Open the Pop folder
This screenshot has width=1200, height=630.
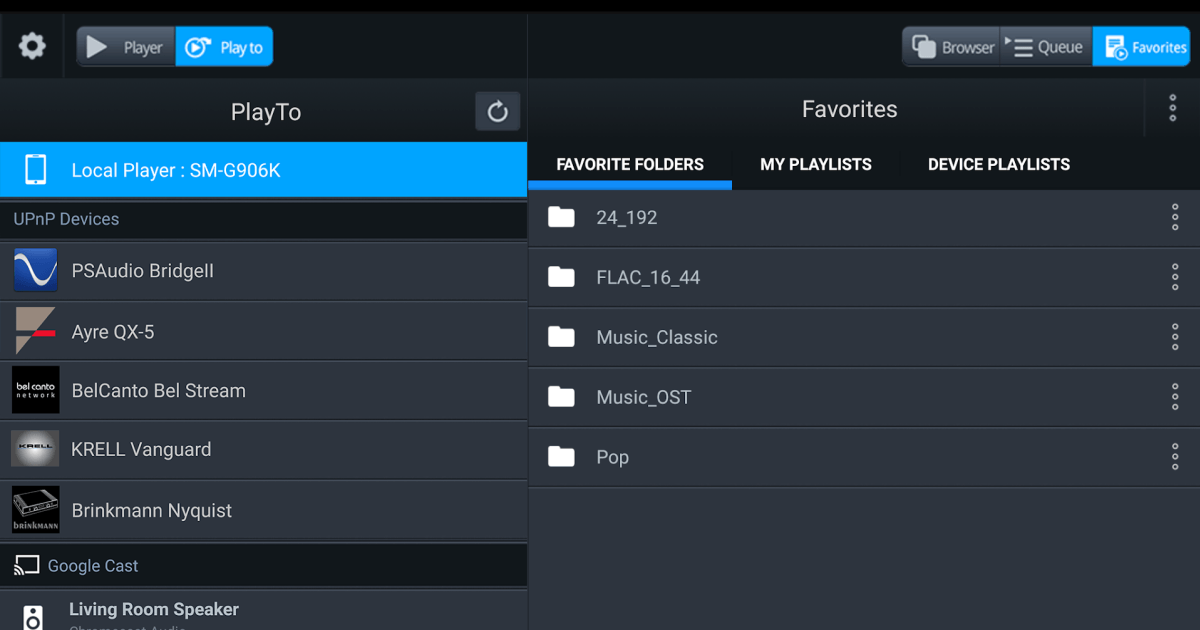click(864, 458)
